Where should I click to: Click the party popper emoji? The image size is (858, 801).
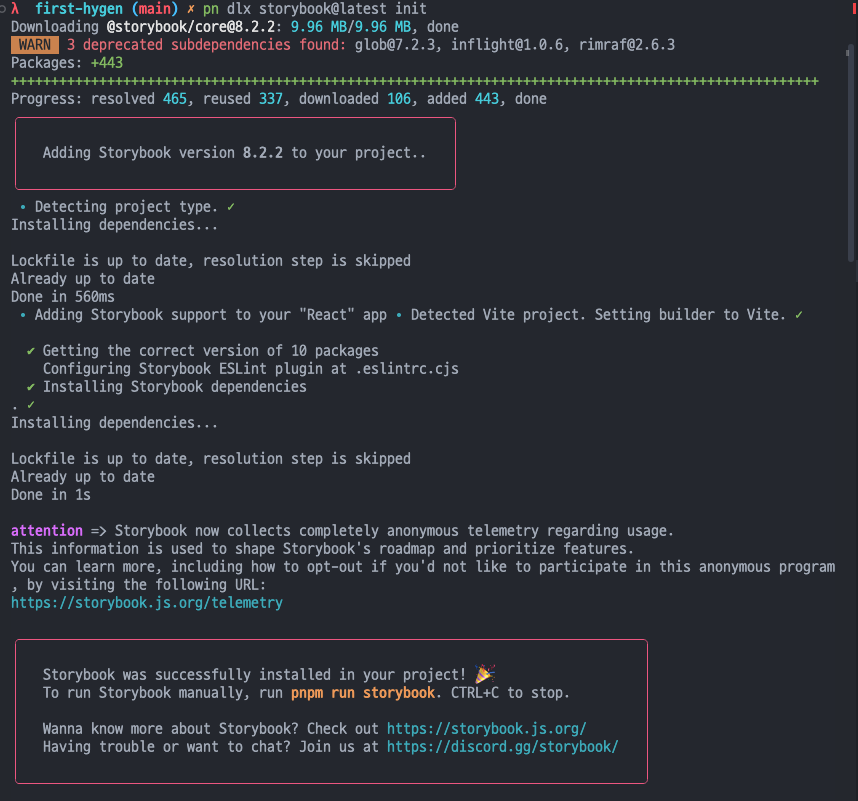point(485,675)
